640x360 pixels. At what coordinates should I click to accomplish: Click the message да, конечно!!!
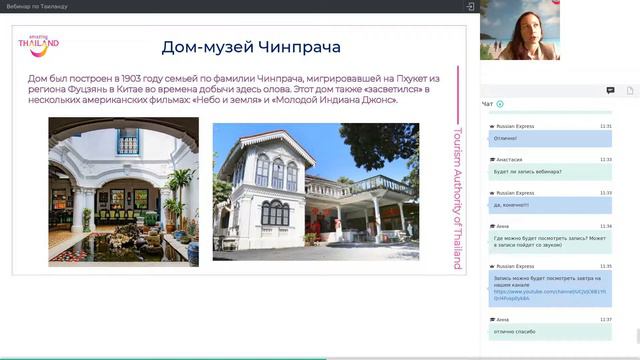pos(550,205)
